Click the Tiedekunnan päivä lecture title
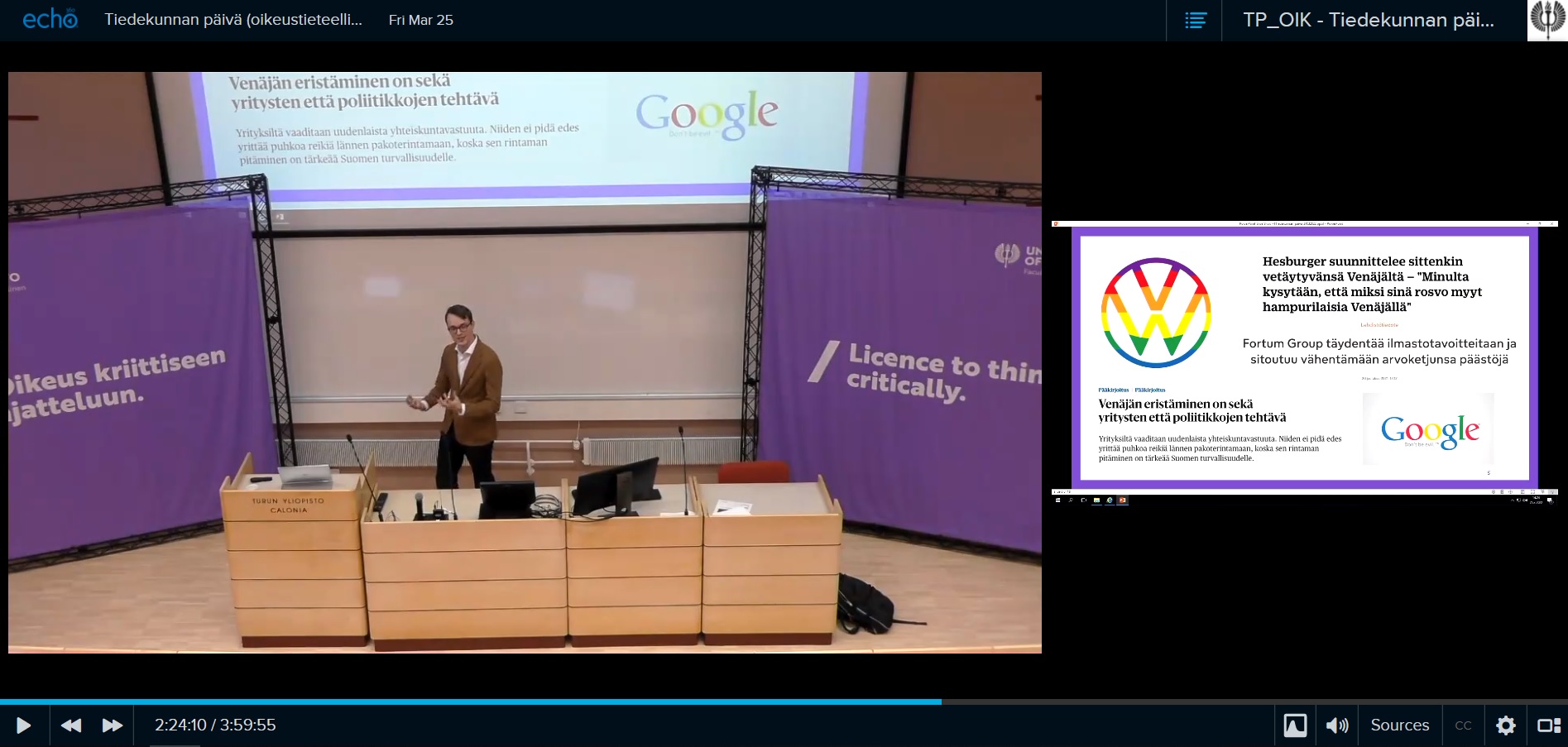Image resolution: width=1568 pixels, height=747 pixels. point(233,20)
